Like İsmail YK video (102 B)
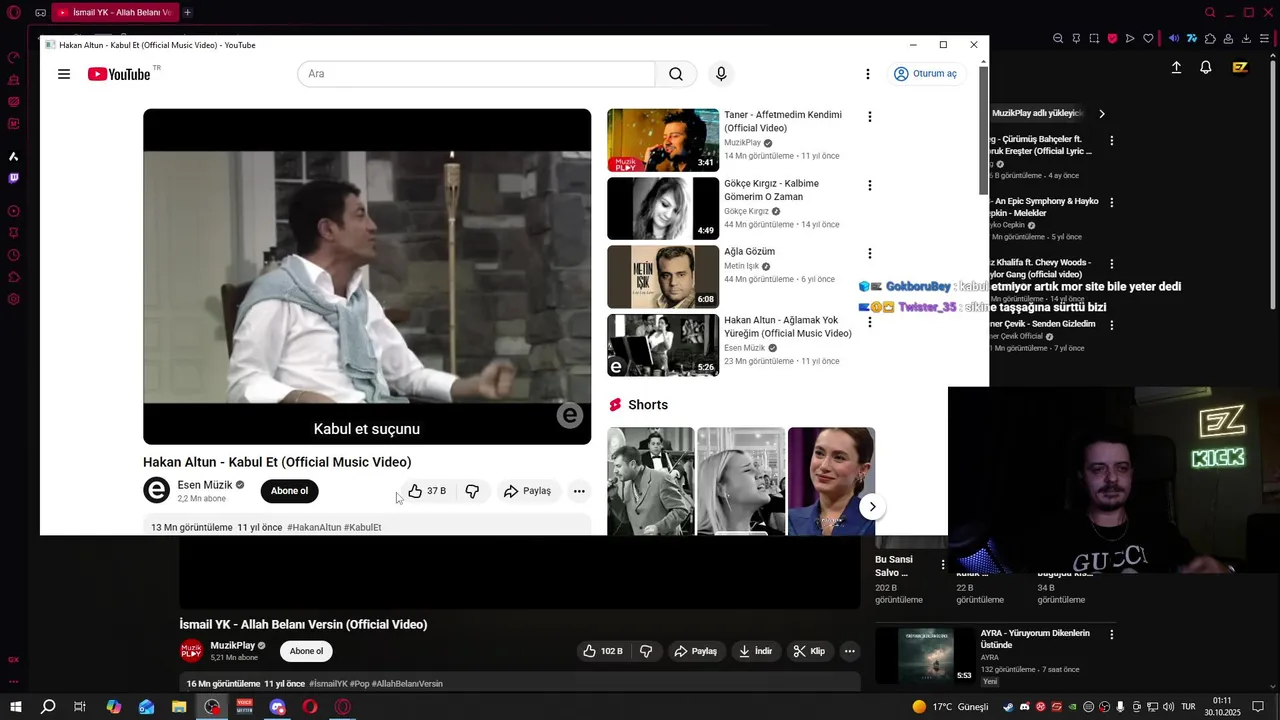The height and width of the screenshot is (720, 1280). (x=603, y=651)
